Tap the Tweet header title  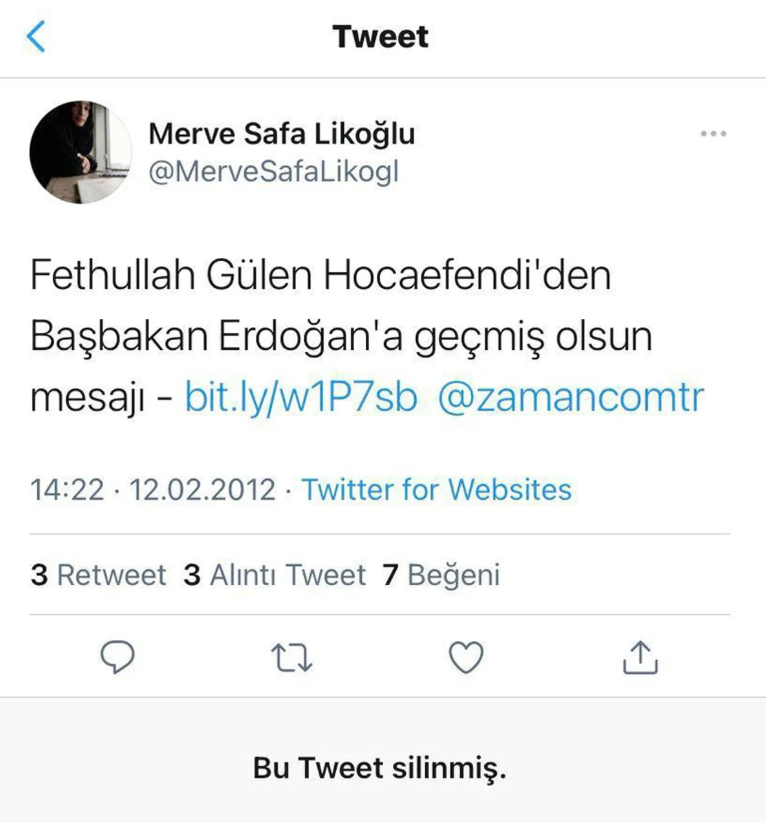[381, 37]
